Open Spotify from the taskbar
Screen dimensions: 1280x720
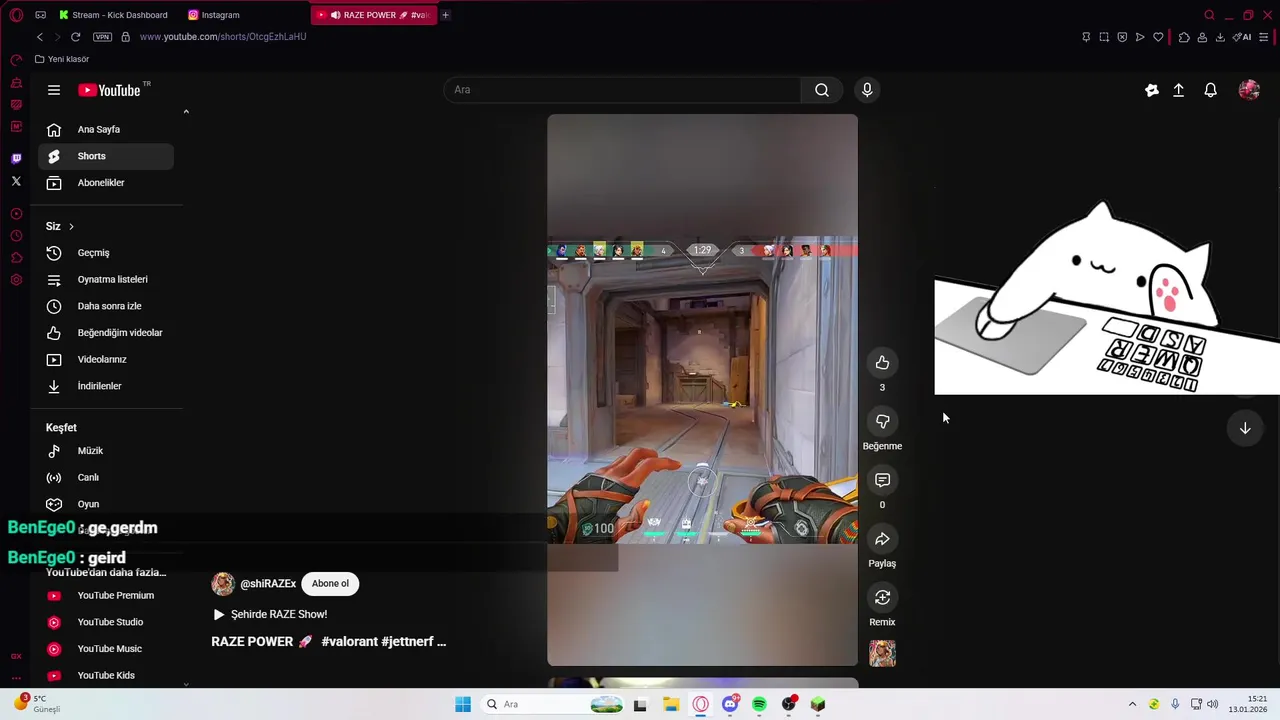click(759, 704)
